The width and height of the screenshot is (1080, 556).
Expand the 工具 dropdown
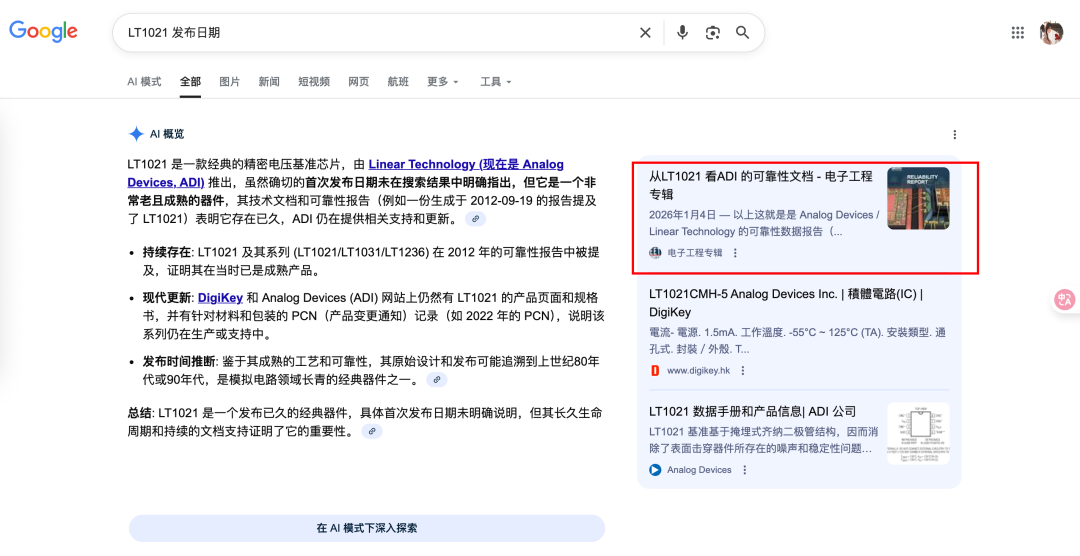[x=496, y=81]
